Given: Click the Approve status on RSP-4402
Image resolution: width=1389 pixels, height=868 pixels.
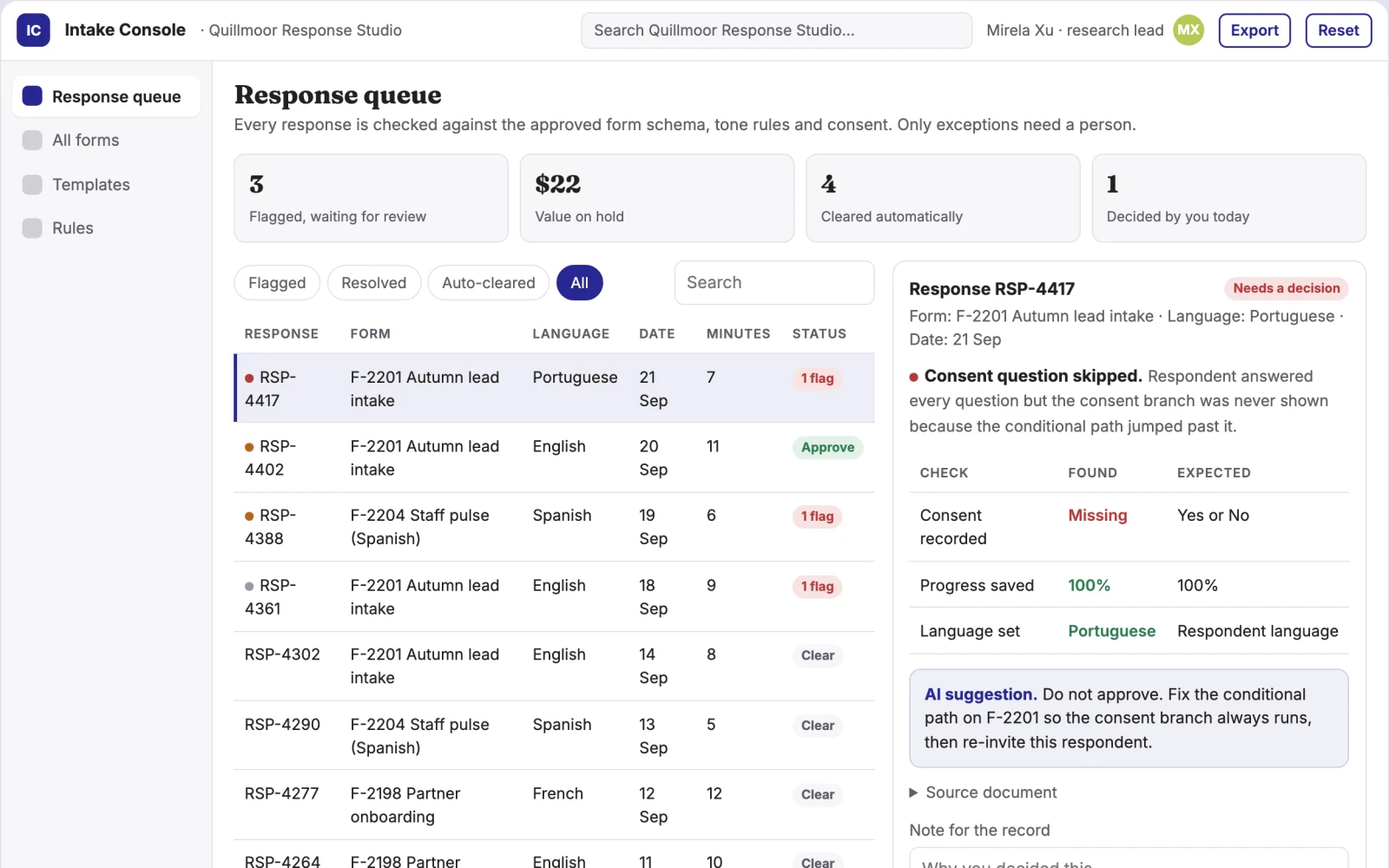Looking at the screenshot, I should pos(827,447).
